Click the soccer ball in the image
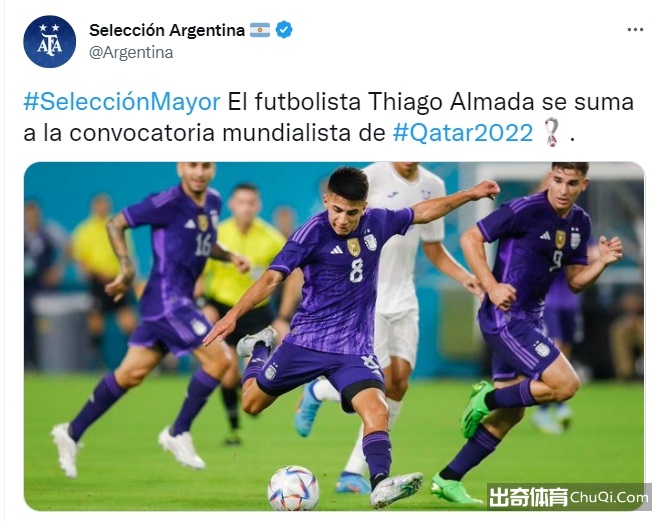Image resolution: width=662 pixels, height=521 pixels. click(293, 487)
